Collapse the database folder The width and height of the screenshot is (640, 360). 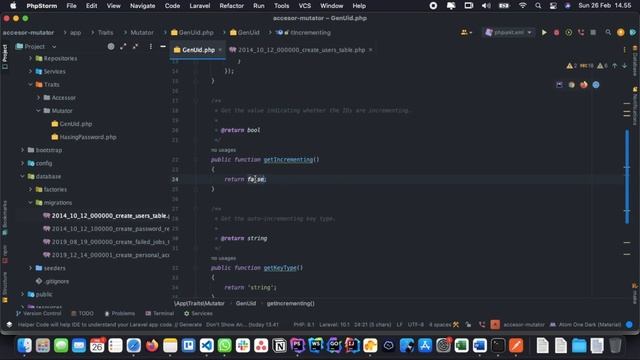22,176
